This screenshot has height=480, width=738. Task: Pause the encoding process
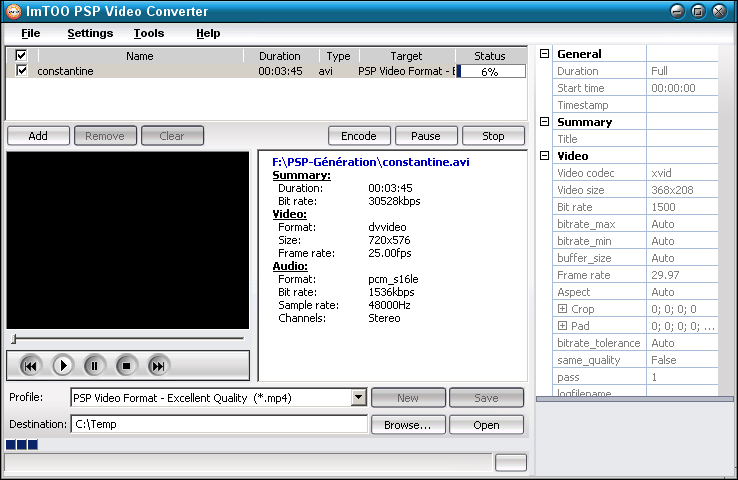click(426, 136)
